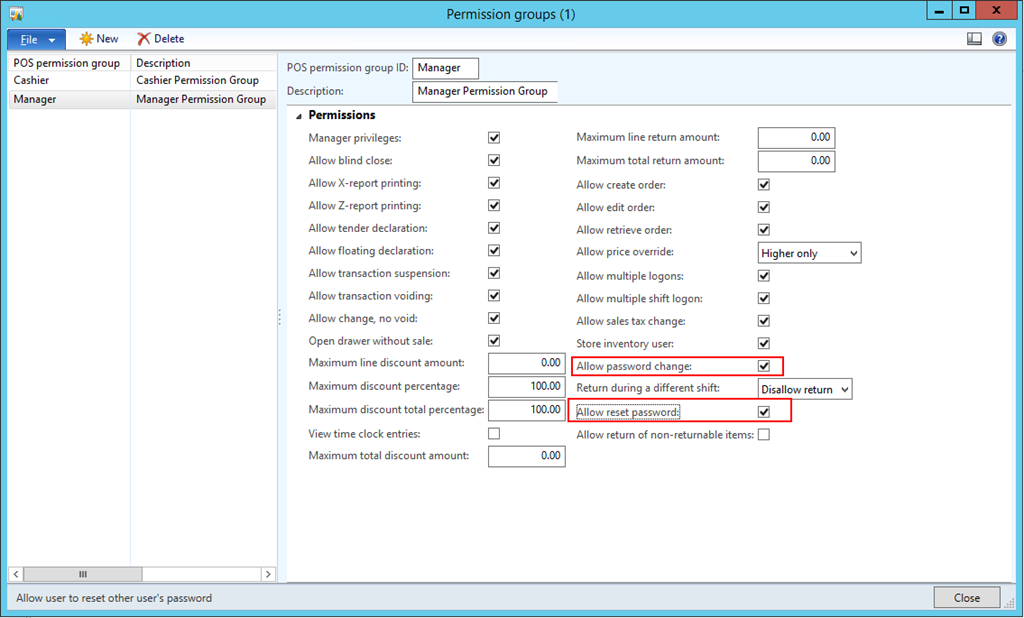Toggle Allow return of non-returnable items

[764, 435]
